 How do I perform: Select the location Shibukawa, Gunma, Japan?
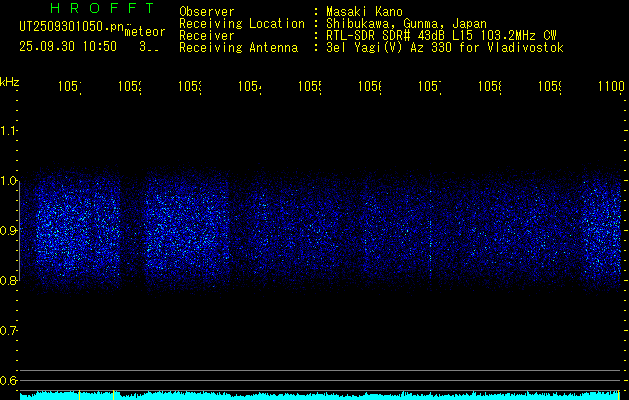pyautogui.click(x=406, y=24)
